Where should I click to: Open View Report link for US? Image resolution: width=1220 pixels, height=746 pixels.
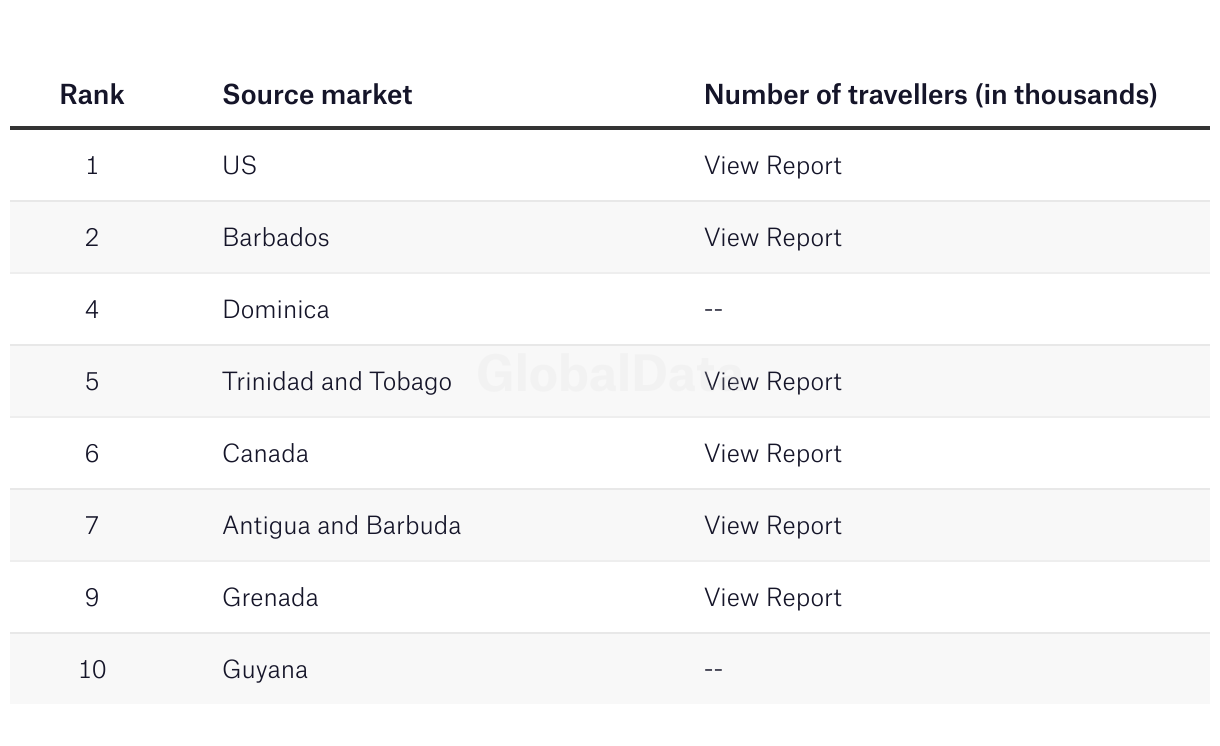coord(772,165)
